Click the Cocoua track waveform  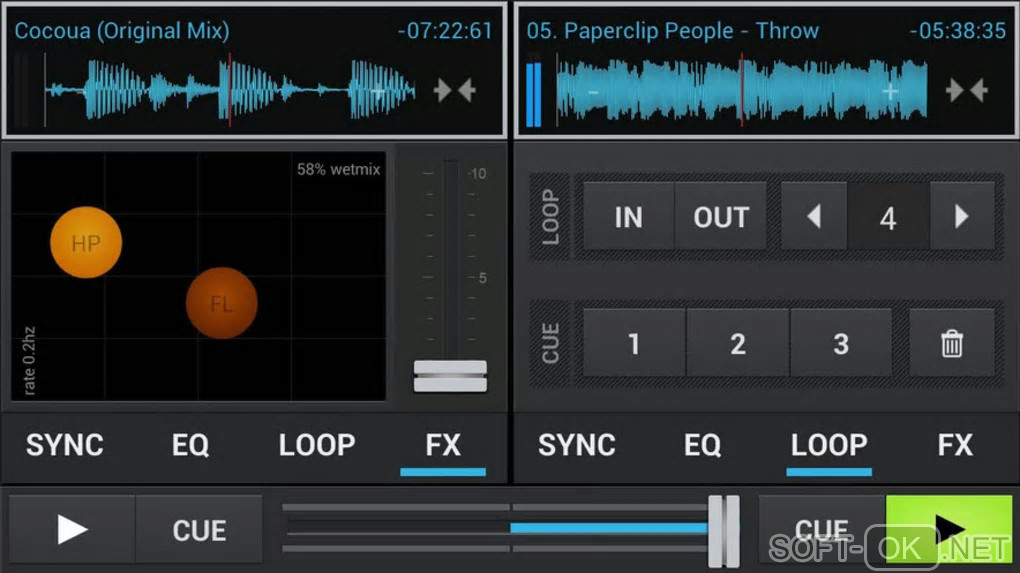[x=230, y=90]
